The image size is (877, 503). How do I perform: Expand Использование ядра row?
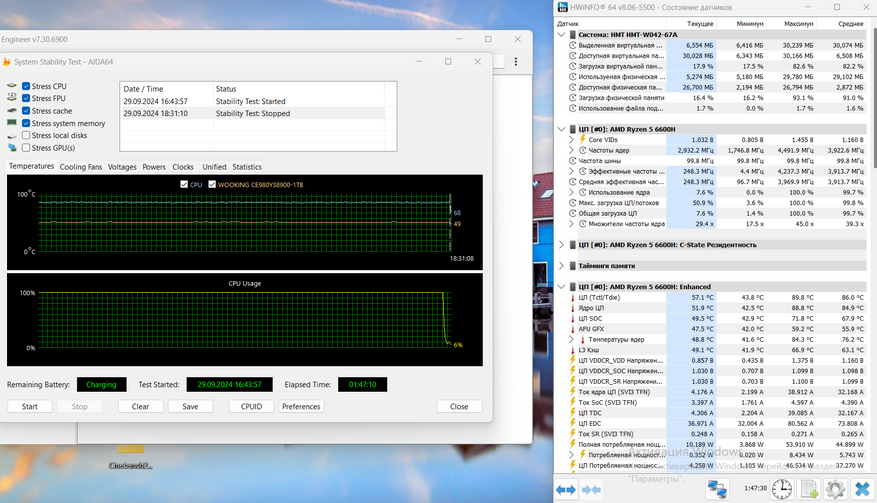point(572,192)
